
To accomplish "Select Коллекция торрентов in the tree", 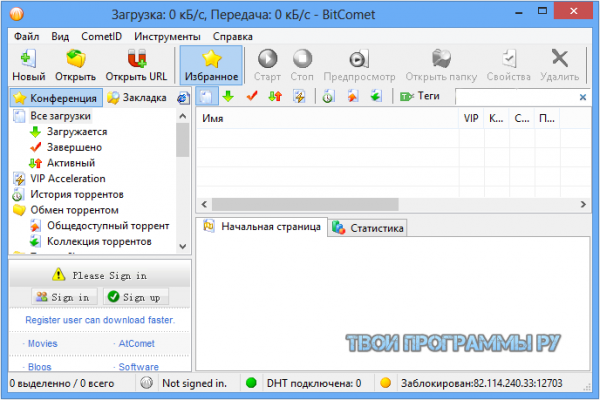I will tap(99, 241).
